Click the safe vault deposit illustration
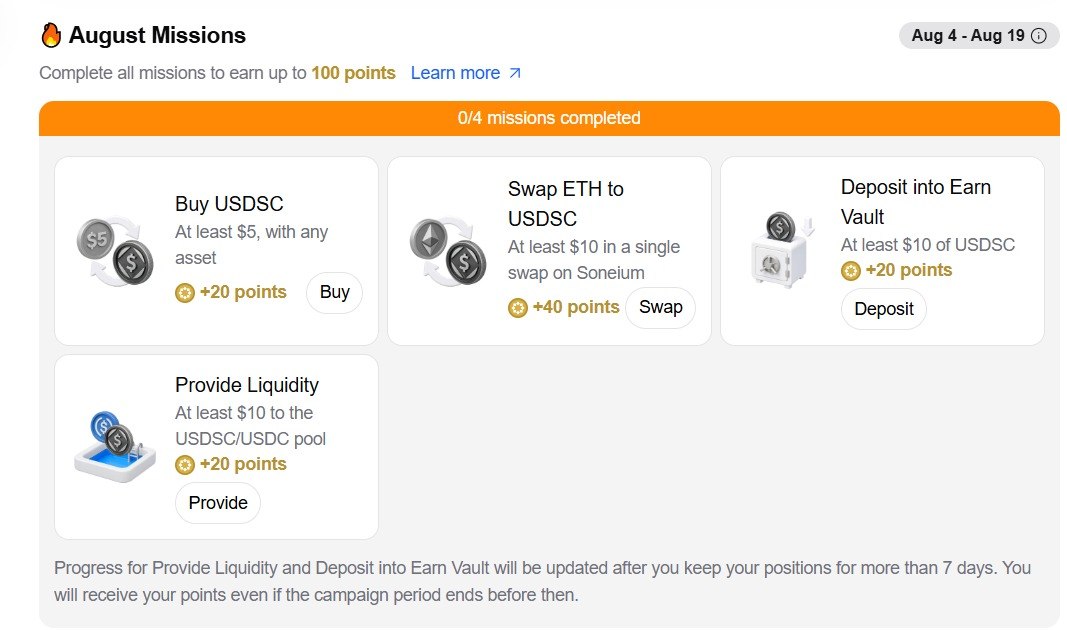This screenshot has width=1067, height=630. tap(783, 250)
